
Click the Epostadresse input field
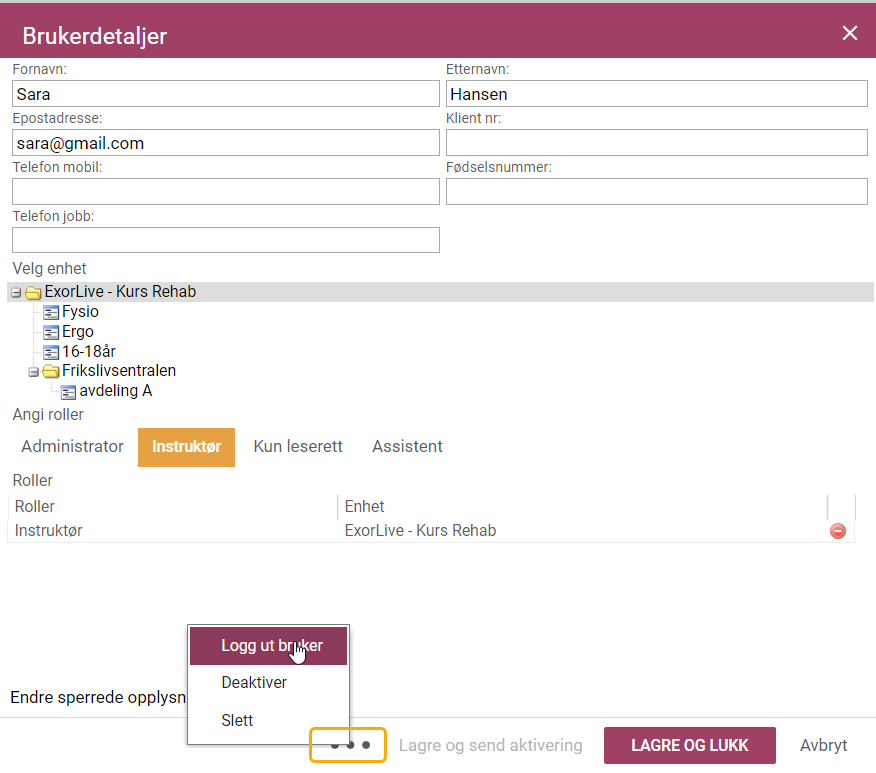[x=226, y=143]
